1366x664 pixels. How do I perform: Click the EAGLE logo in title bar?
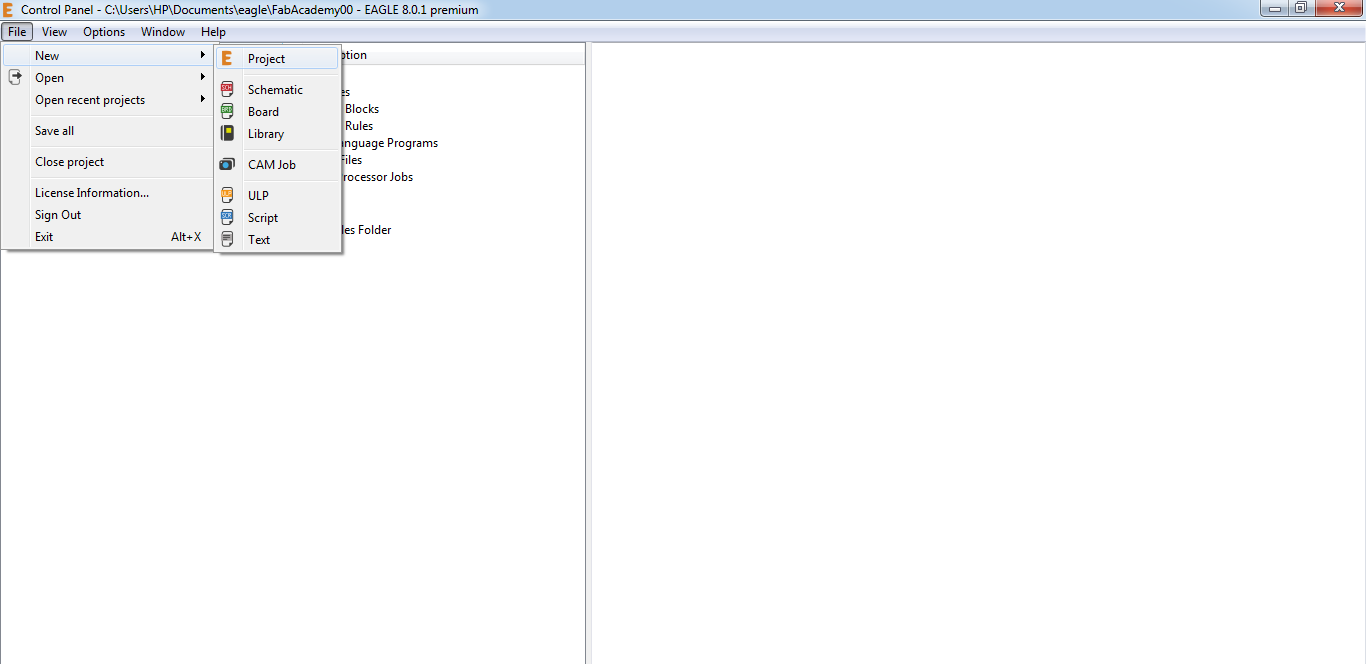point(8,9)
